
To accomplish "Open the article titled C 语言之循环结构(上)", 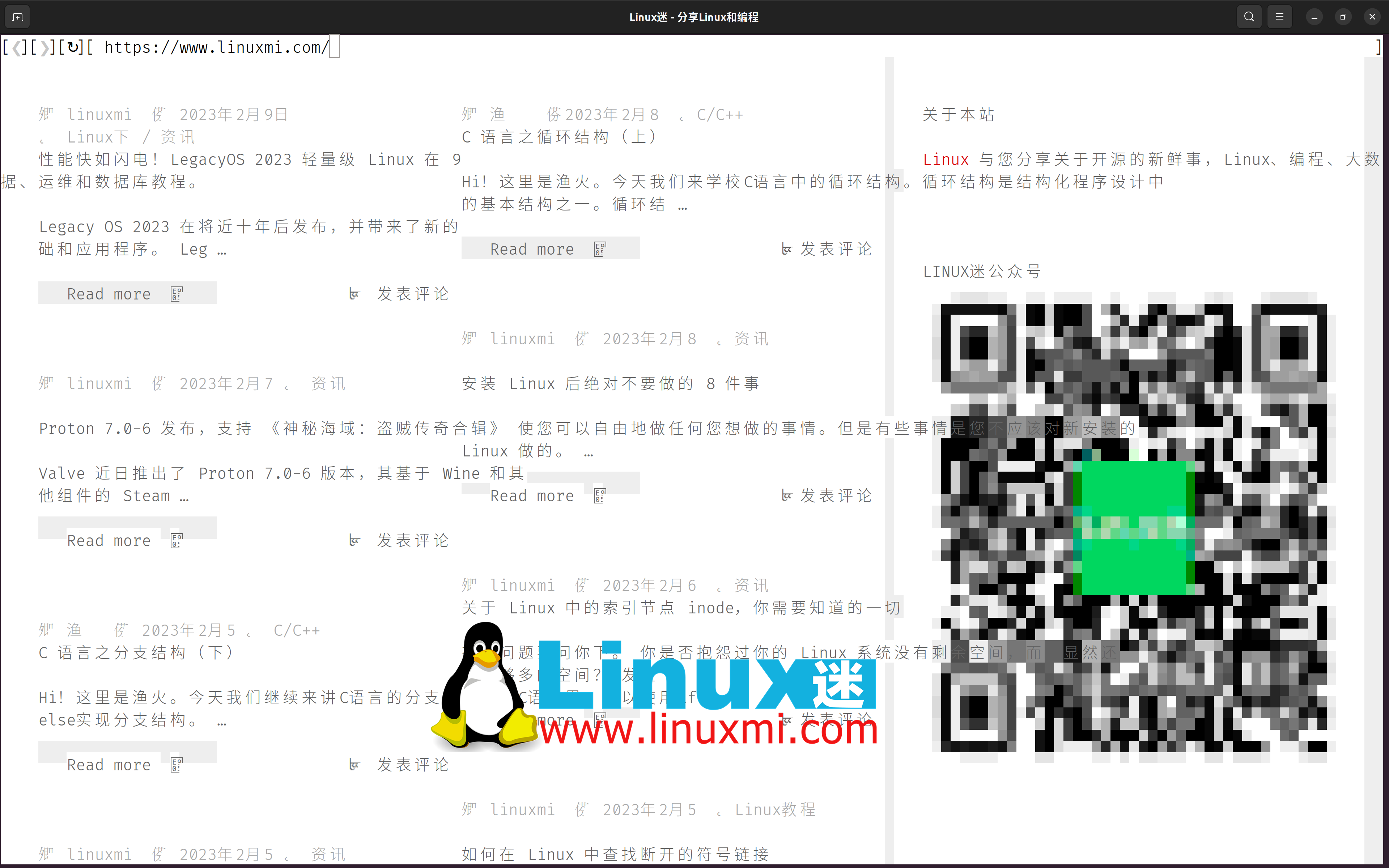I will 560,137.
